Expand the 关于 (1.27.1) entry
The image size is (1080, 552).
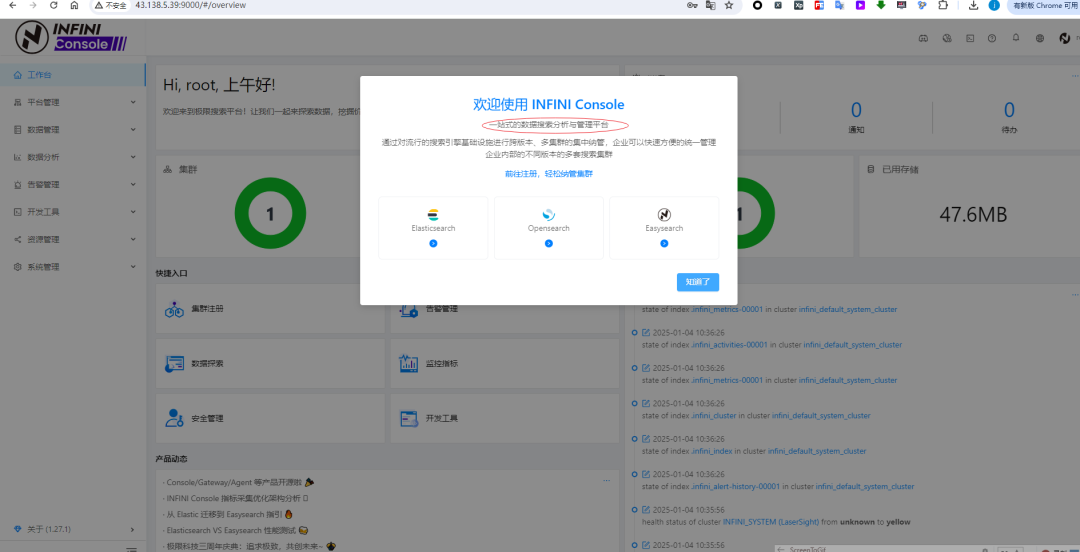(73, 529)
